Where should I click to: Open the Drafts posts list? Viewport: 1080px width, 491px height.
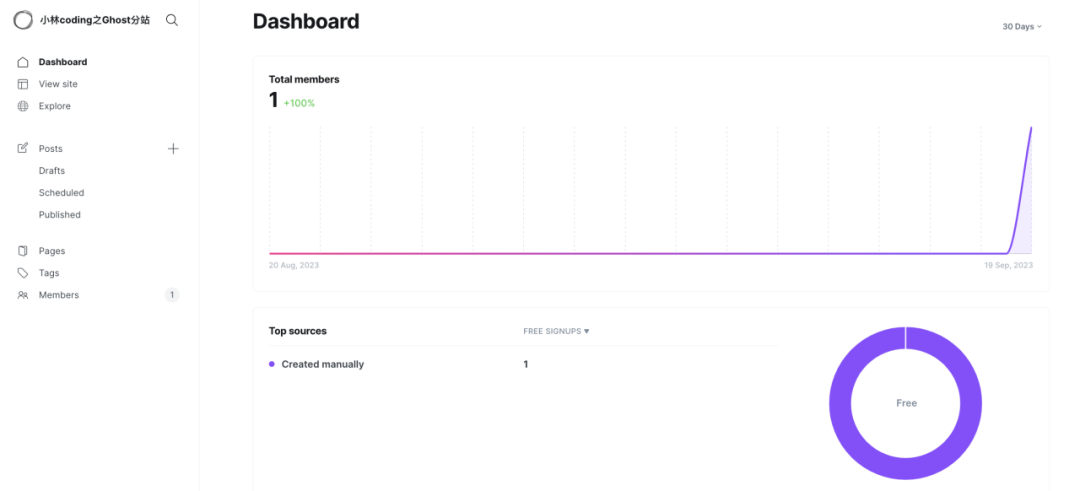pos(52,171)
